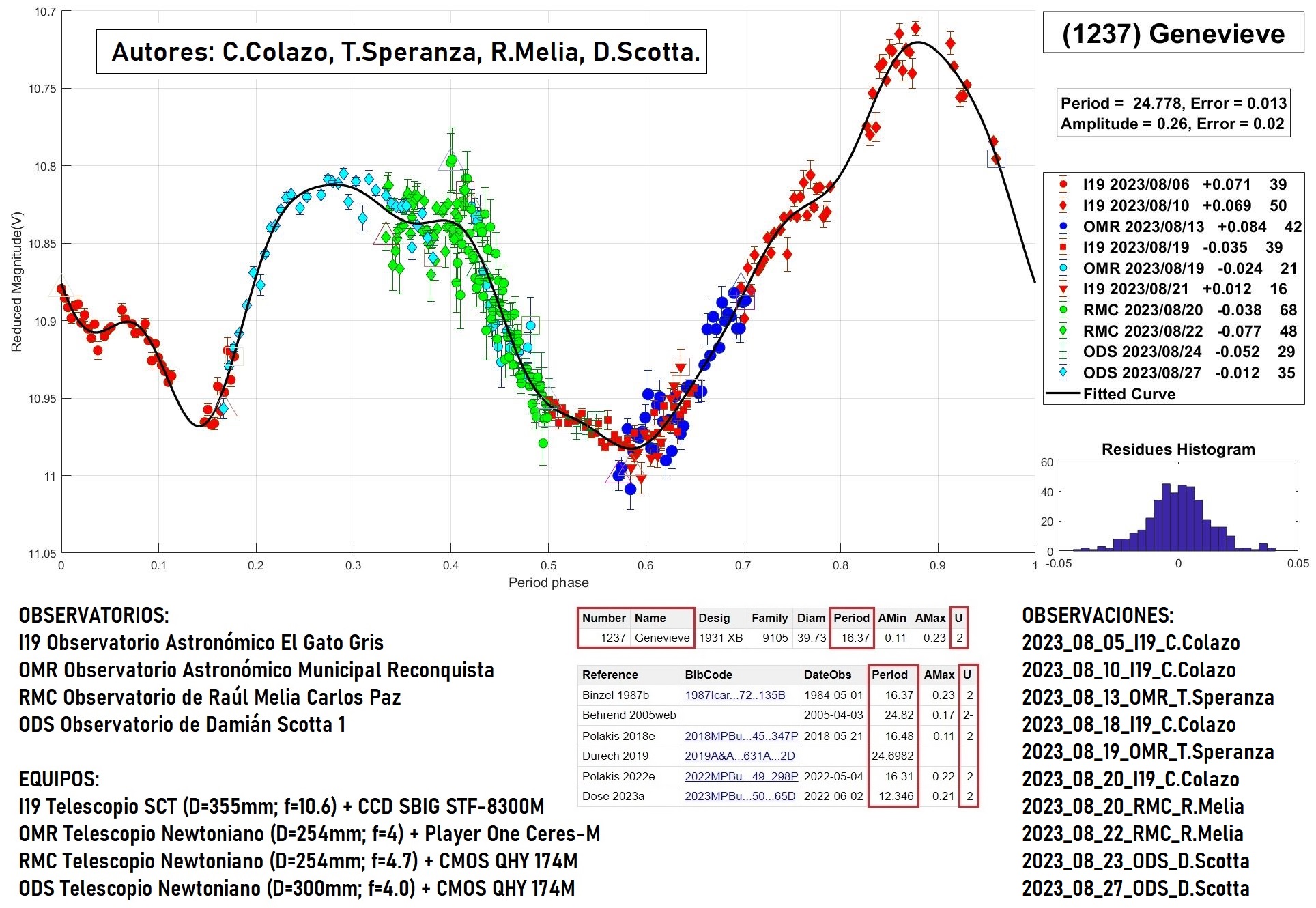1316x908 pixels.
Task: Click the OMR 2023/08/19 legend cyan circle marker
Action: (x=1063, y=268)
